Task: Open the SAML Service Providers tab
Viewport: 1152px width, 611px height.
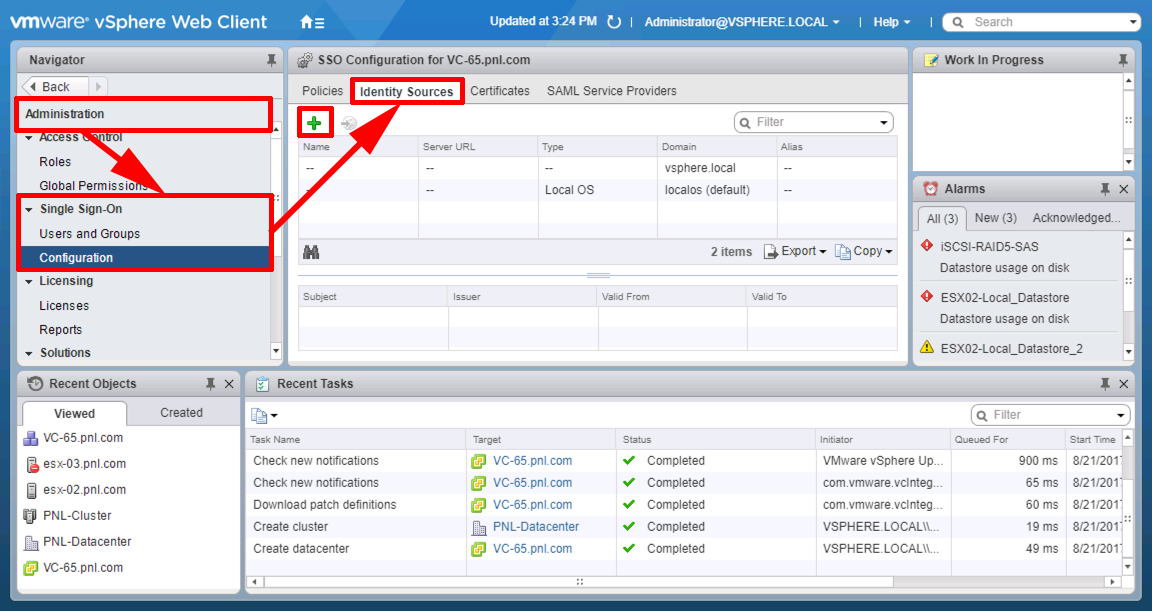Action: click(x=611, y=91)
